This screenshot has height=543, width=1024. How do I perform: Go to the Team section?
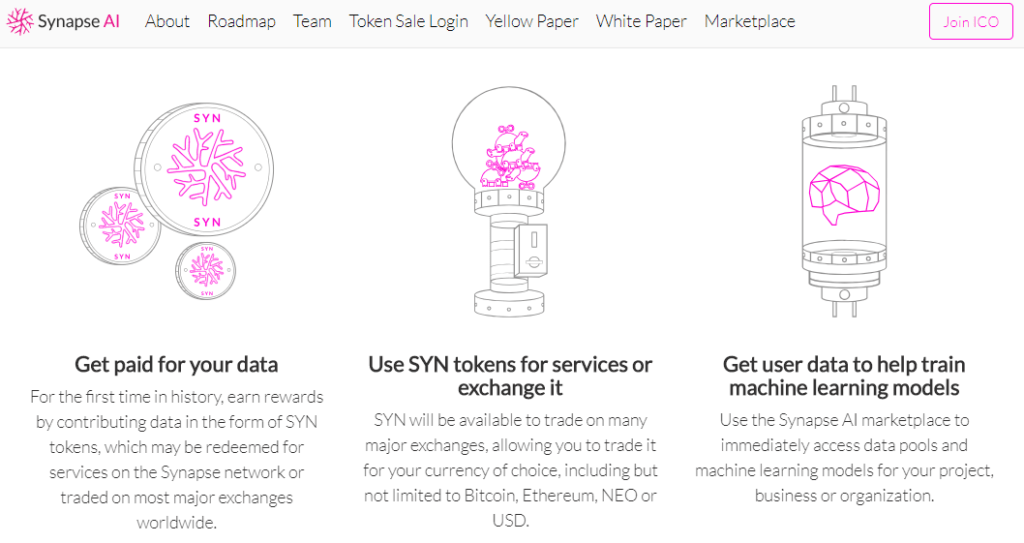pyautogui.click(x=312, y=22)
